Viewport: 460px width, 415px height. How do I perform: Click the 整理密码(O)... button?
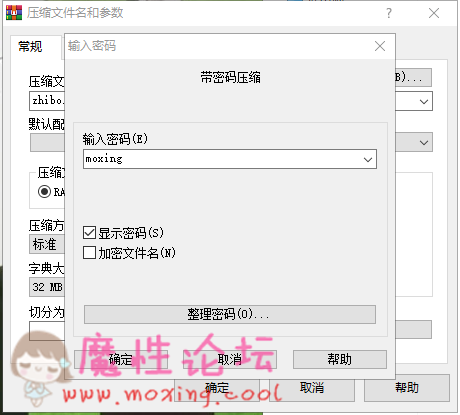(x=230, y=314)
